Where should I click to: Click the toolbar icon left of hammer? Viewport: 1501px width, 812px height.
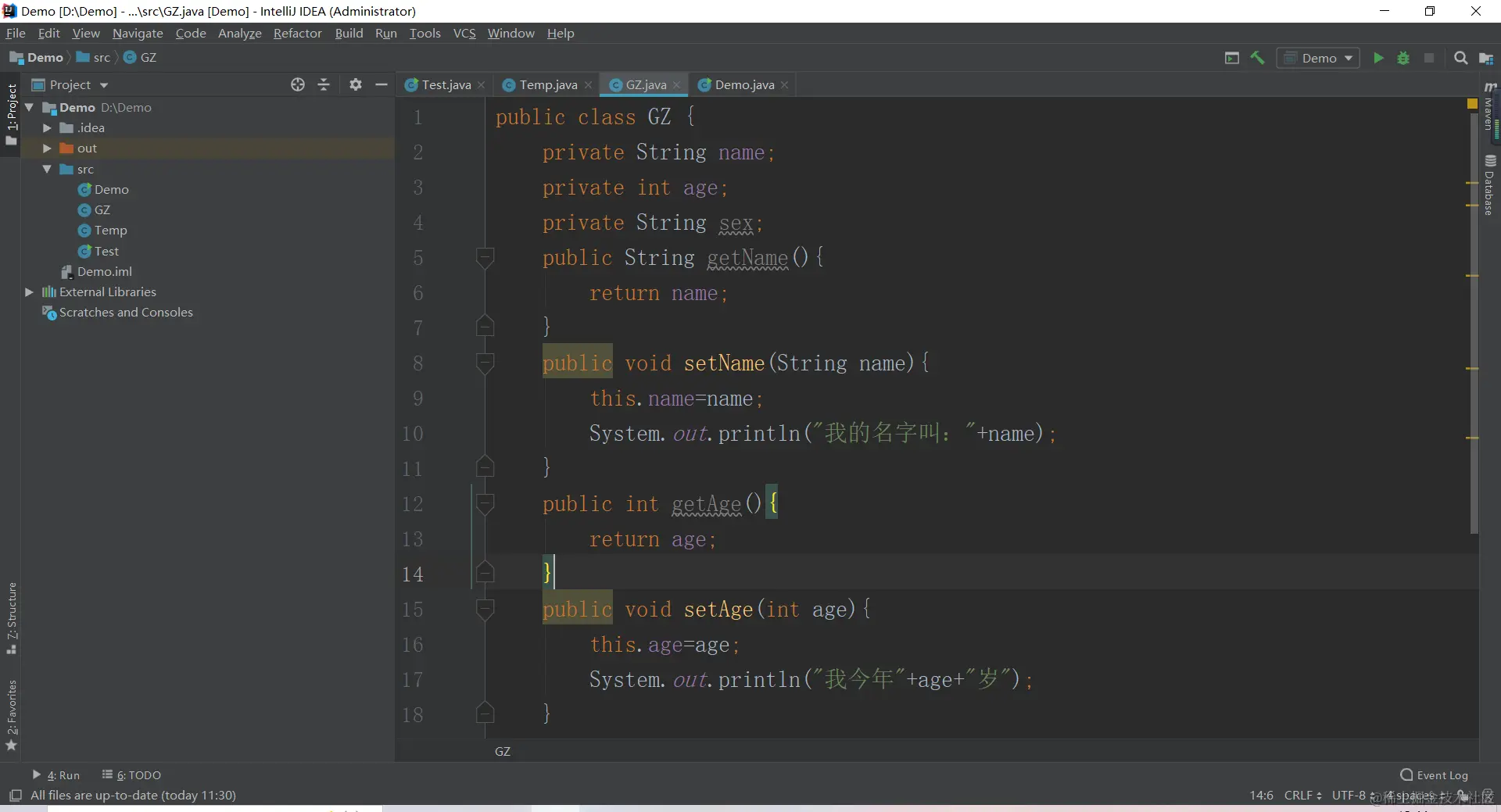coord(1232,58)
